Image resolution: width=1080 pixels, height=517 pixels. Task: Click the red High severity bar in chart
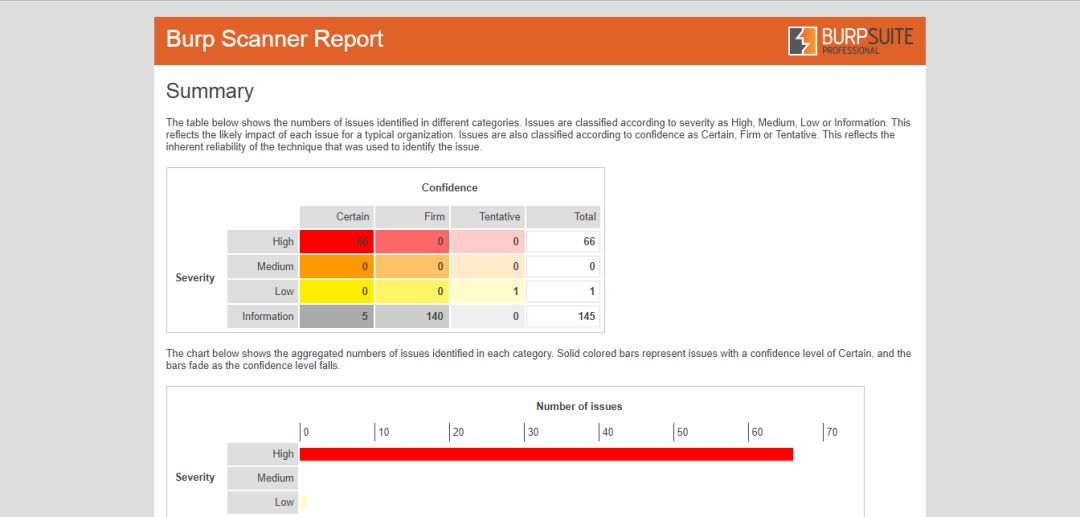coord(546,454)
